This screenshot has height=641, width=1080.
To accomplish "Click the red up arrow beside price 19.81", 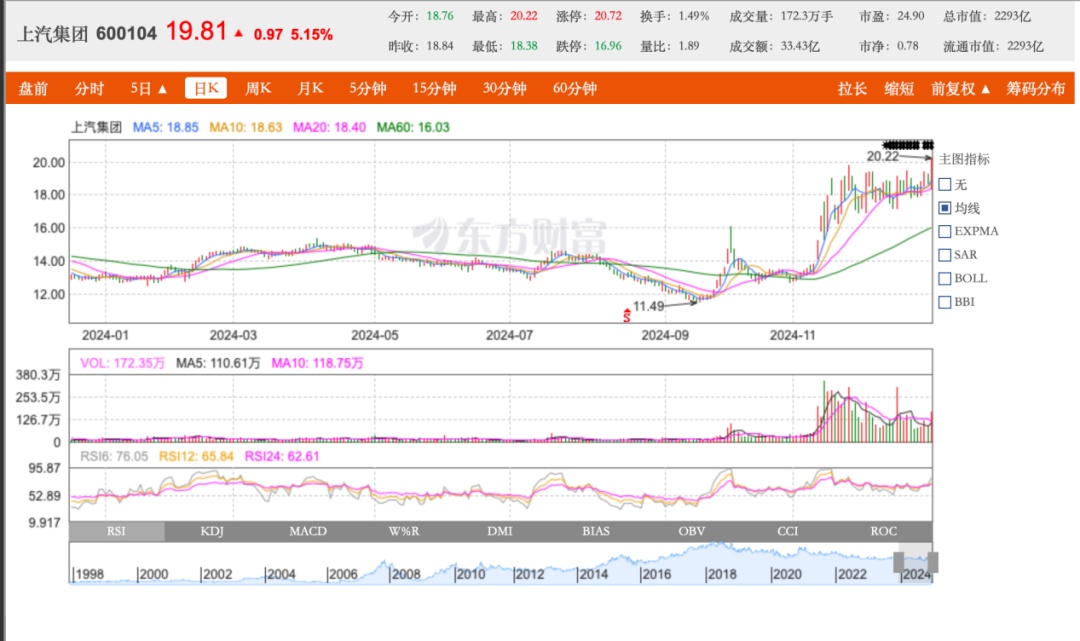I will (238, 33).
